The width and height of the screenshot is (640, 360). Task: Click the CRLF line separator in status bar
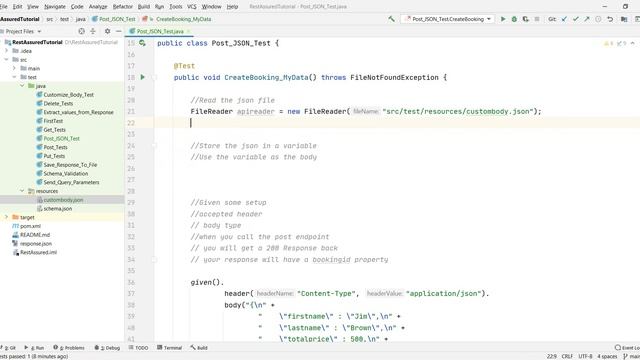coord(567,356)
